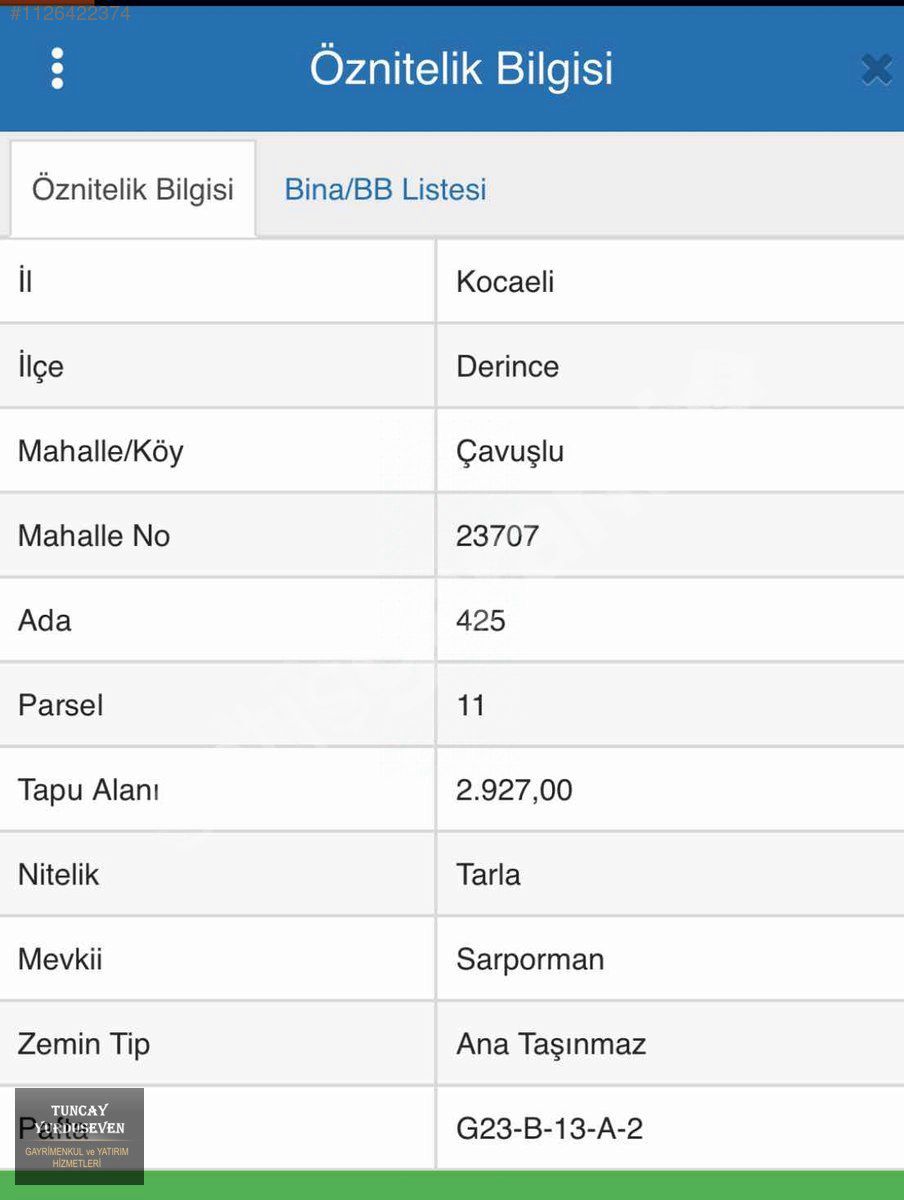
Task: Select the Parsel value 11
Action: coord(471,706)
